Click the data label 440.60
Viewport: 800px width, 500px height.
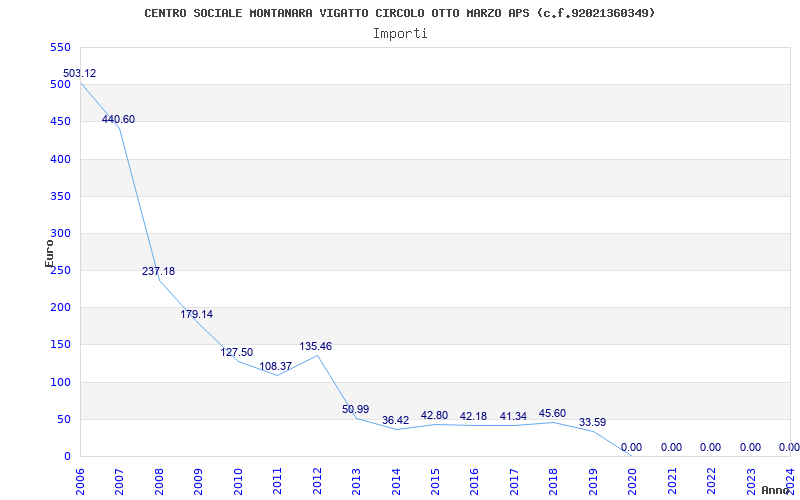click(x=118, y=119)
